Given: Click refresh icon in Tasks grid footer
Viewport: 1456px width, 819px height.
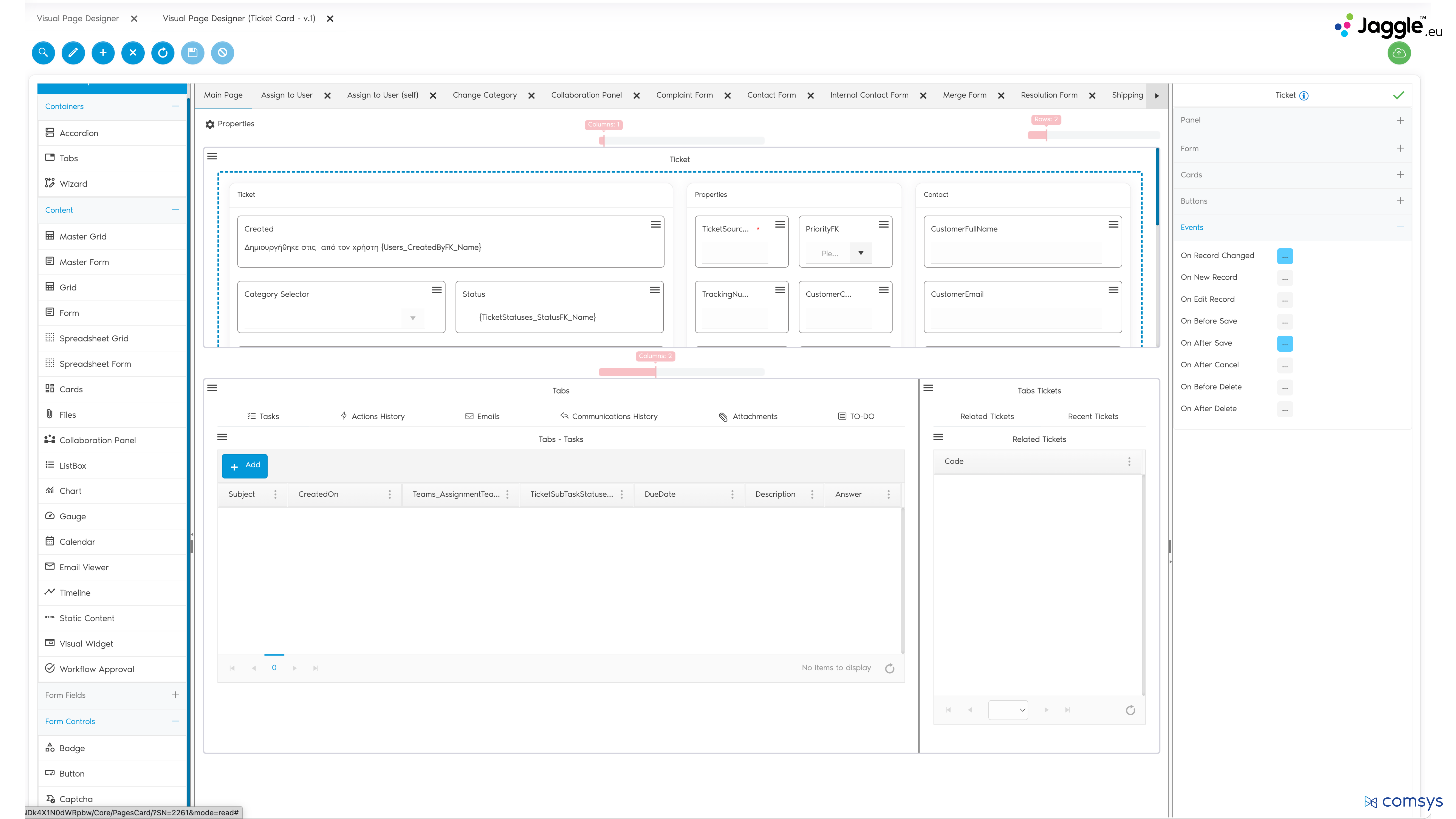Looking at the screenshot, I should (890, 669).
